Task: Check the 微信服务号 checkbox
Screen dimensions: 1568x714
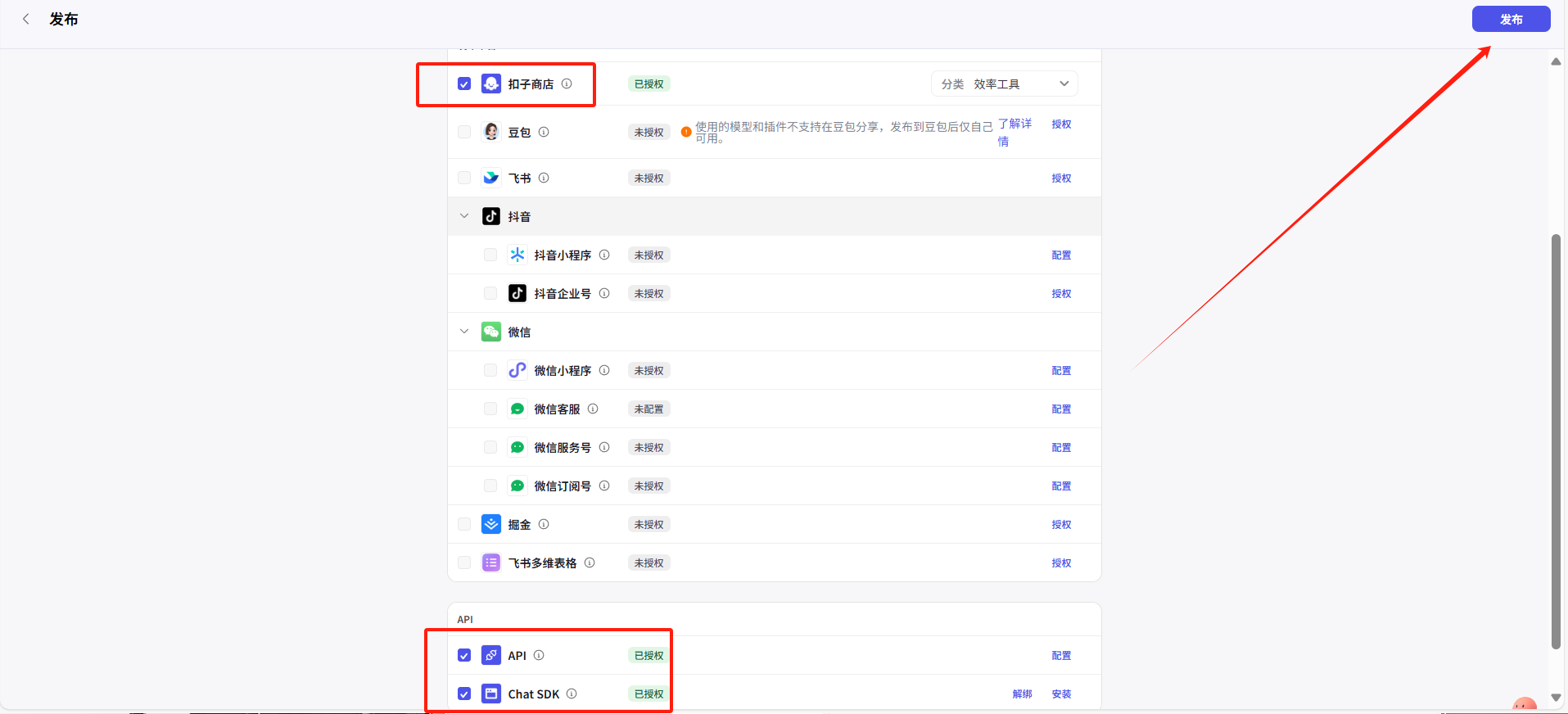Action: click(x=490, y=447)
